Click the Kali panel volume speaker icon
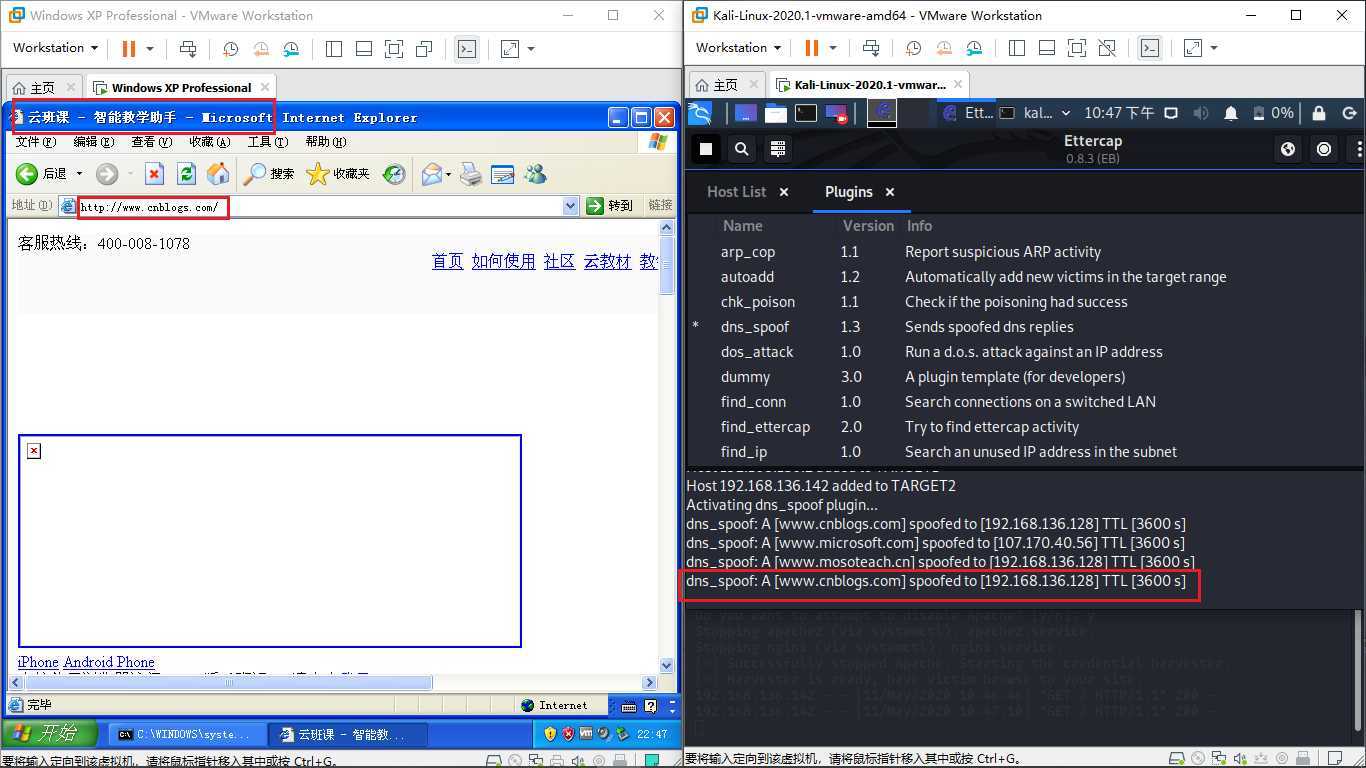This screenshot has width=1366, height=768. tap(1201, 113)
